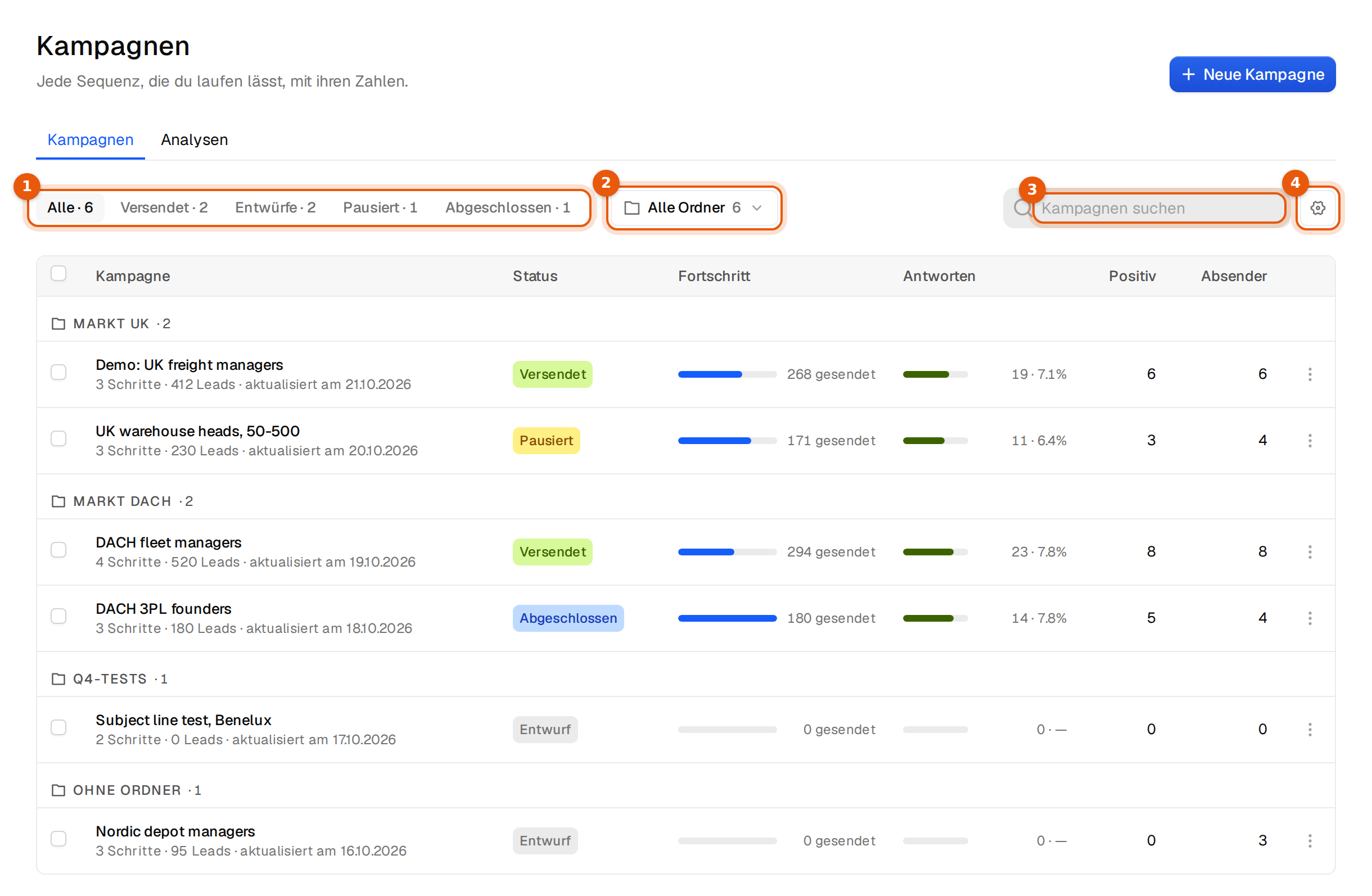Select the Demo: UK freight managers checkbox
The image size is (1372, 896).
point(58,372)
